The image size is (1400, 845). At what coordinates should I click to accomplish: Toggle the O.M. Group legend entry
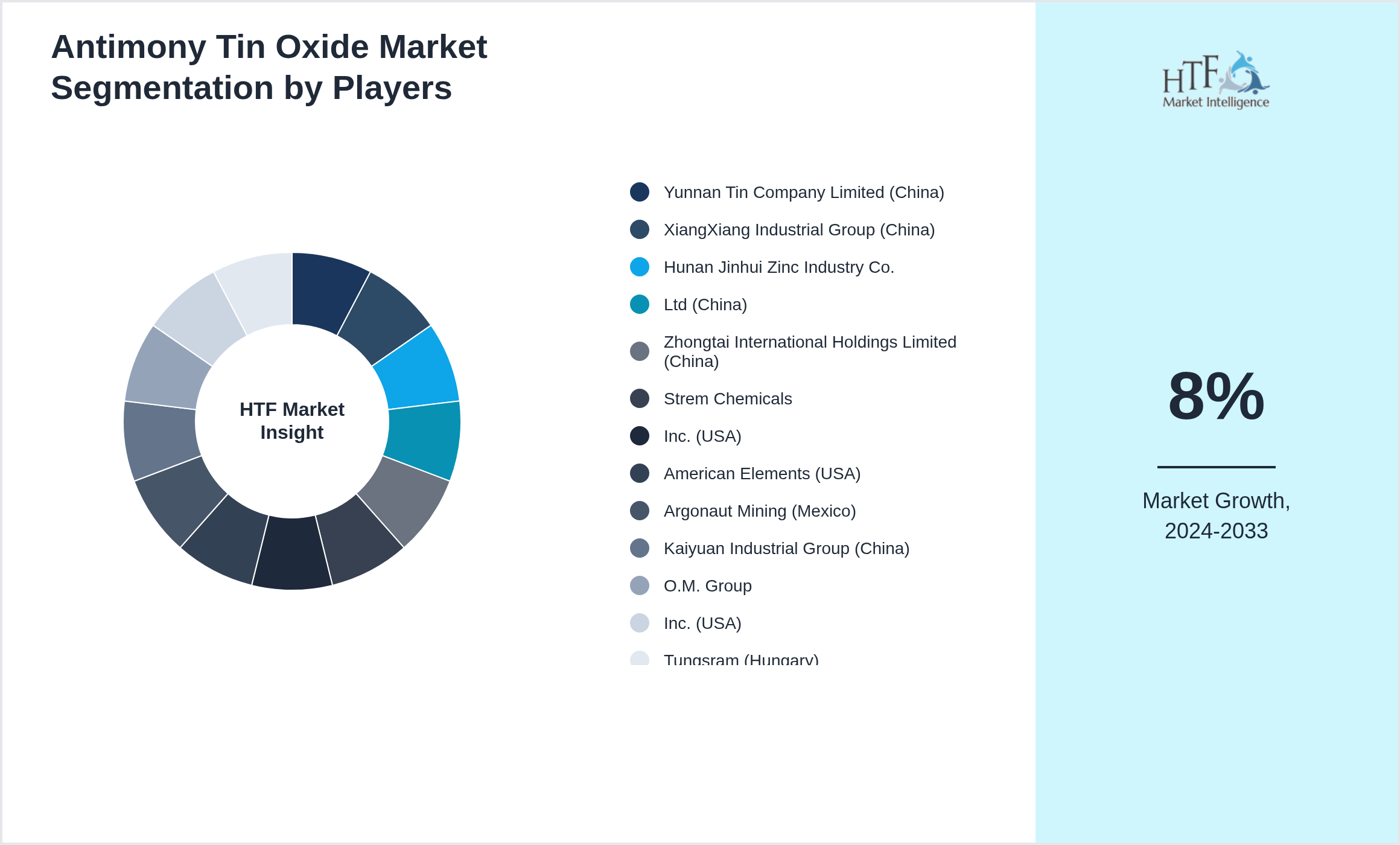coord(707,585)
